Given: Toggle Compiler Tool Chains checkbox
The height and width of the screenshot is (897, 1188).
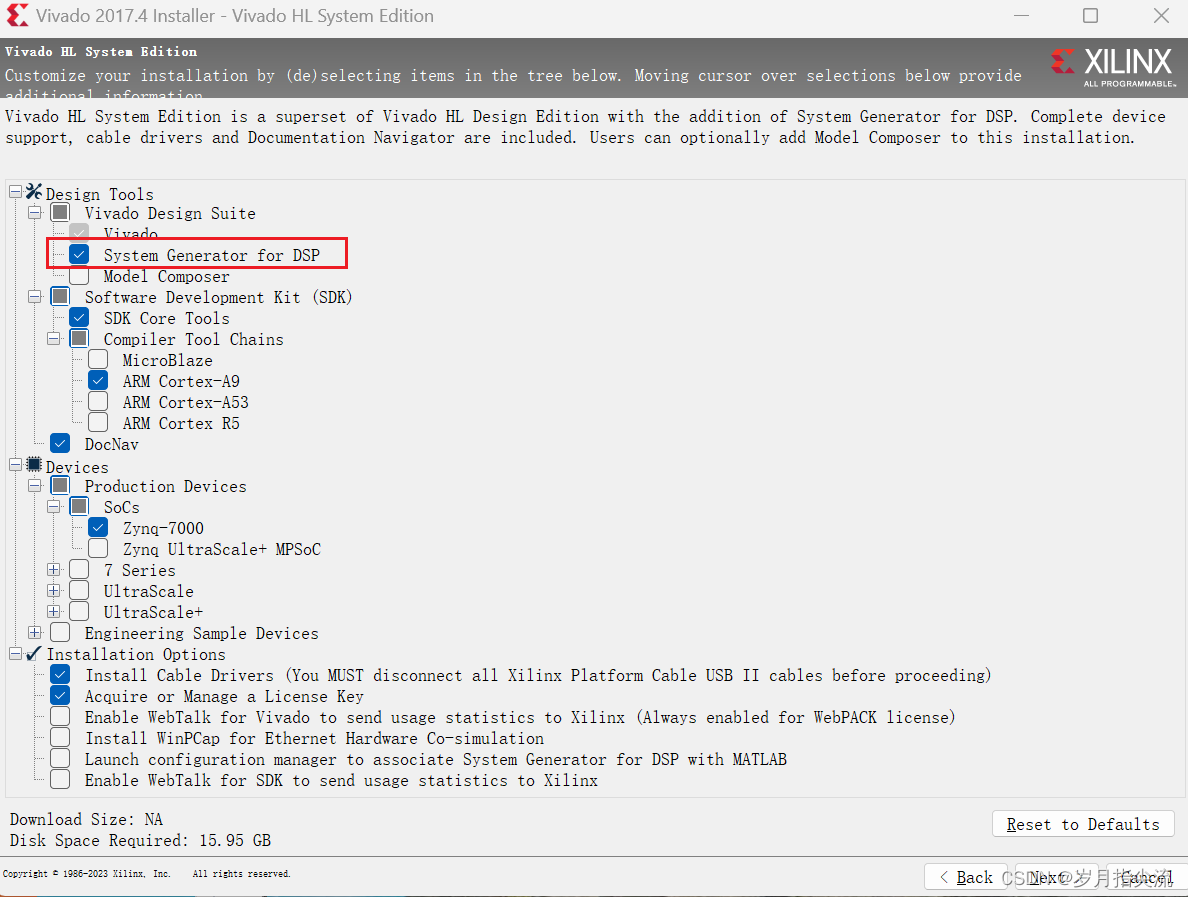Looking at the screenshot, I should (x=79, y=339).
